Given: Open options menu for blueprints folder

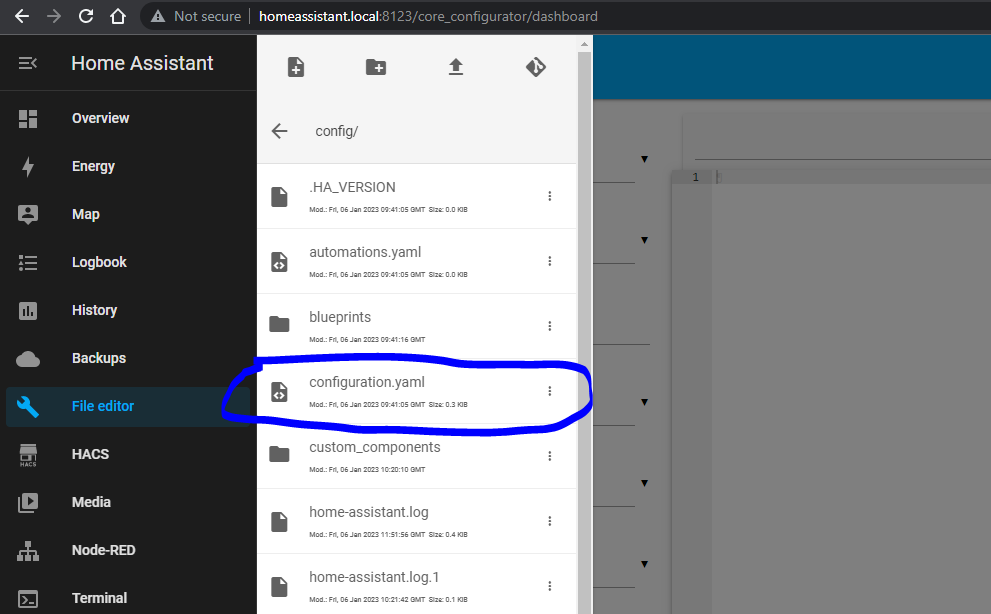Looking at the screenshot, I should click(550, 326).
